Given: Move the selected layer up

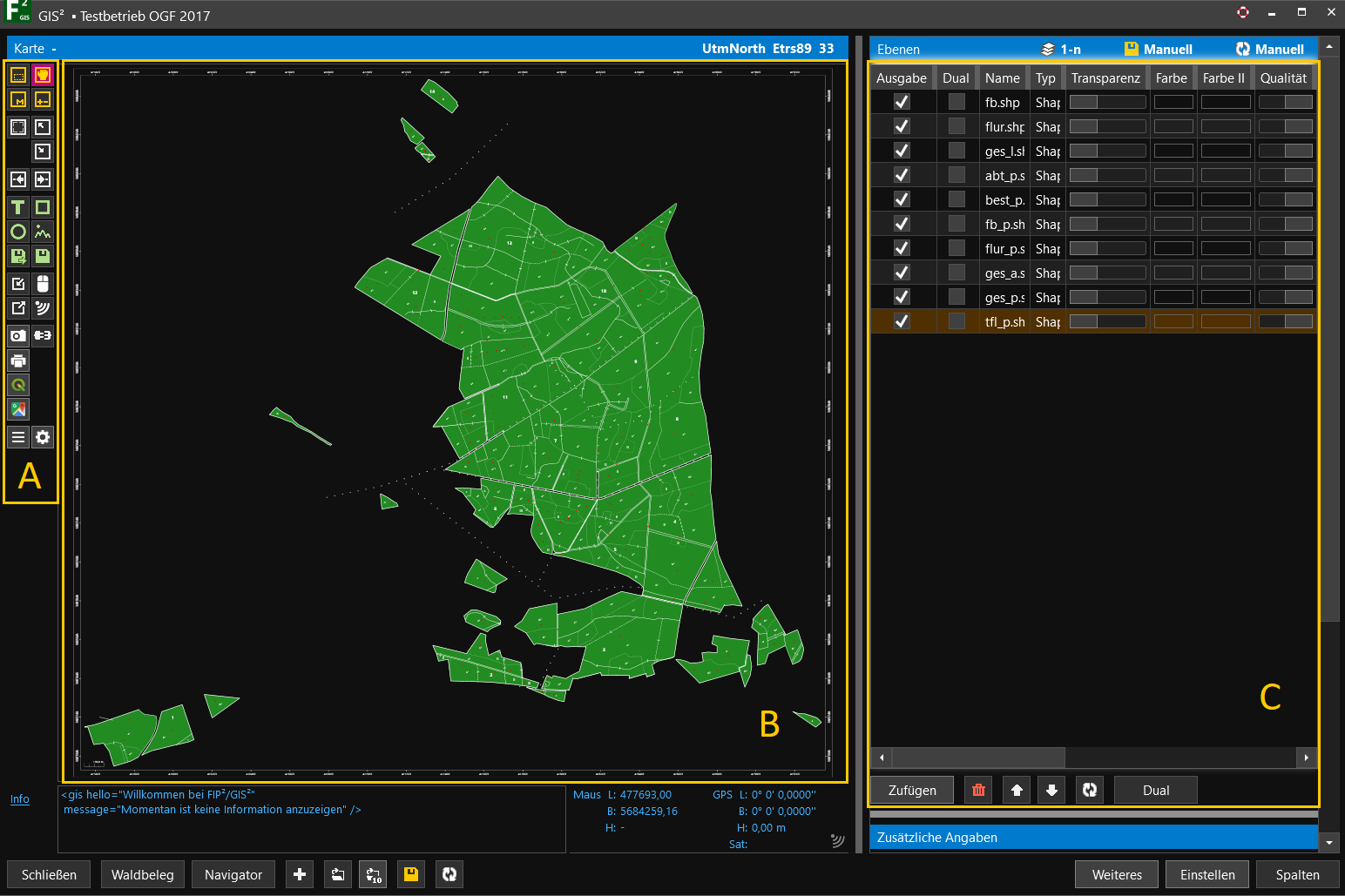Looking at the screenshot, I should click(x=1017, y=790).
